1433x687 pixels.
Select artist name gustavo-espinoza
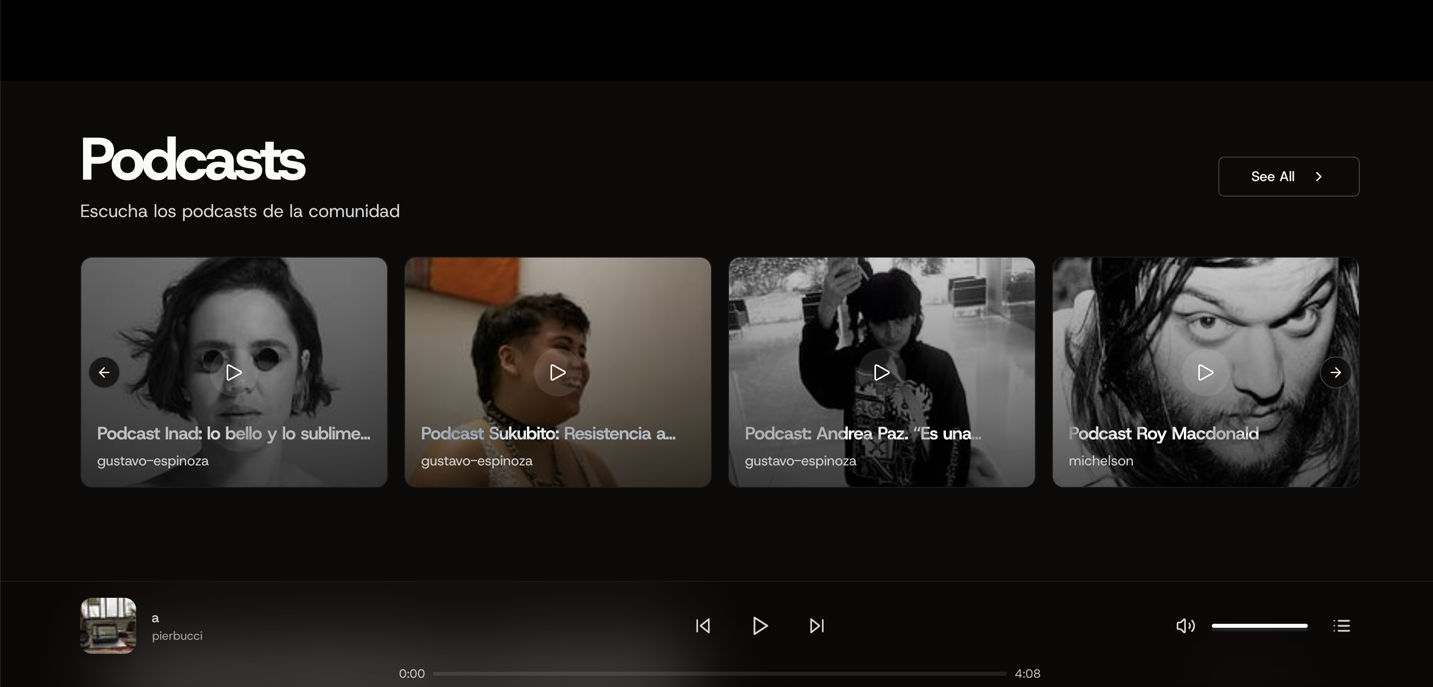tap(153, 460)
